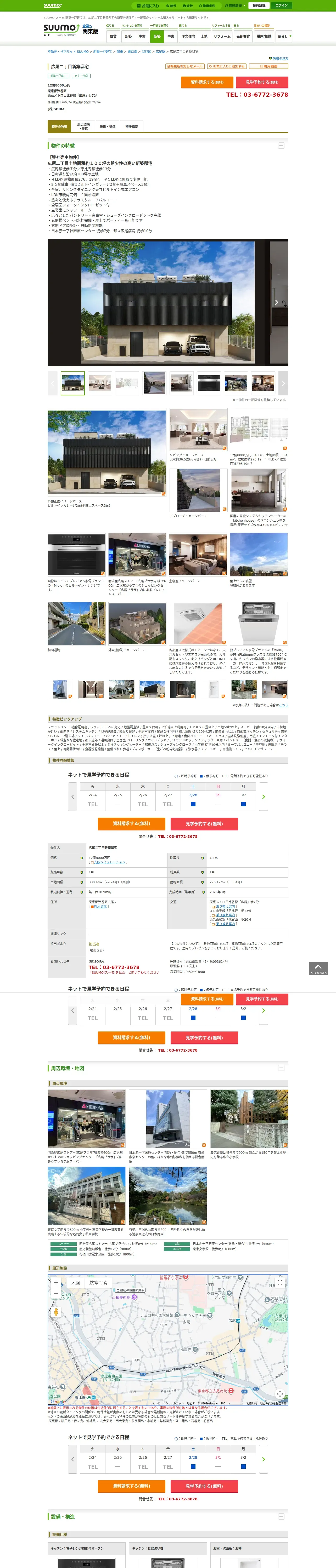Click 価格更新お知らせメール button
Viewport: 336px width, 1568px height.
(185, 66)
